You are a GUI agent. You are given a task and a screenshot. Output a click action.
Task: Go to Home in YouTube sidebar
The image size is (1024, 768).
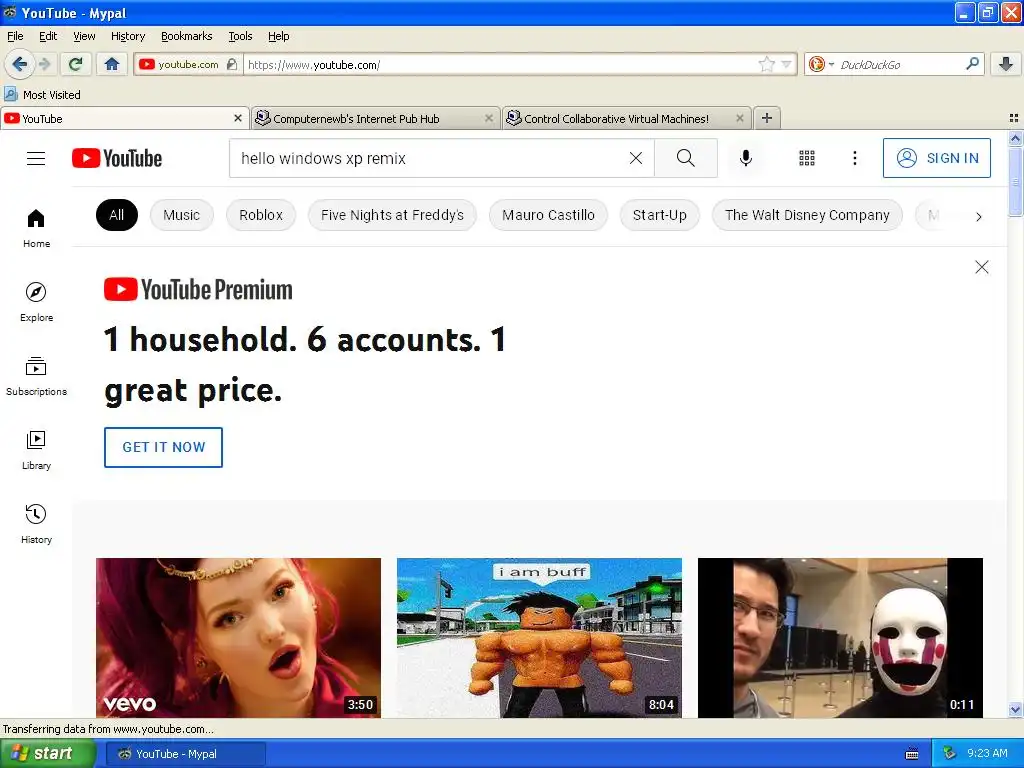[x=36, y=228]
